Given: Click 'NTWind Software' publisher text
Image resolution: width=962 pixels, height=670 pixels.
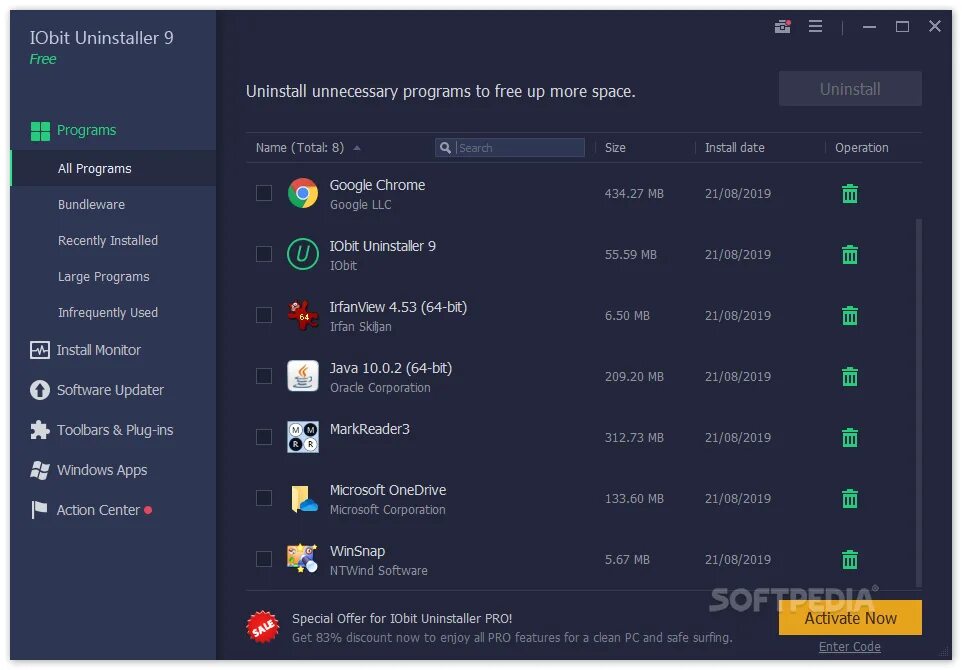Looking at the screenshot, I should tap(379, 571).
